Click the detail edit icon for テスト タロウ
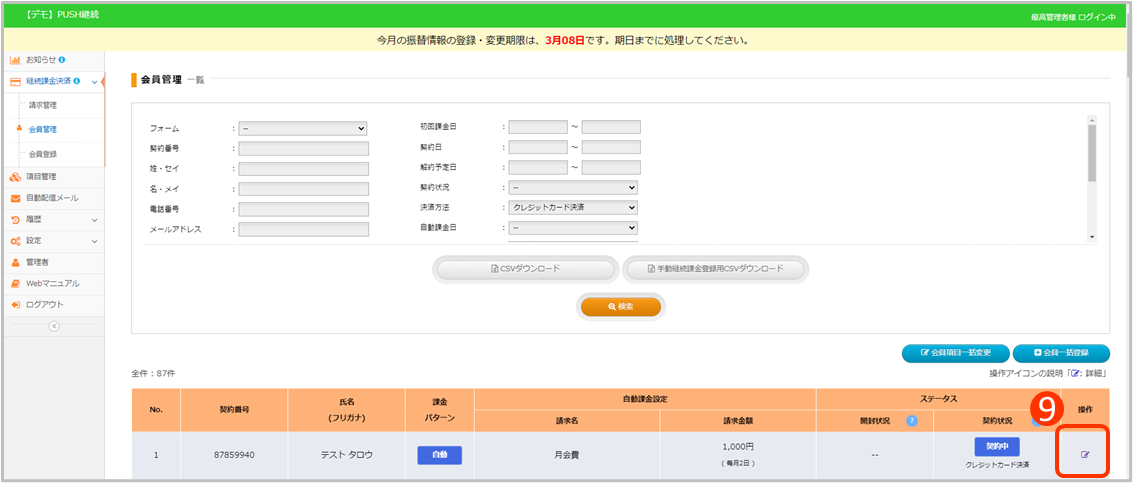 point(1085,455)
